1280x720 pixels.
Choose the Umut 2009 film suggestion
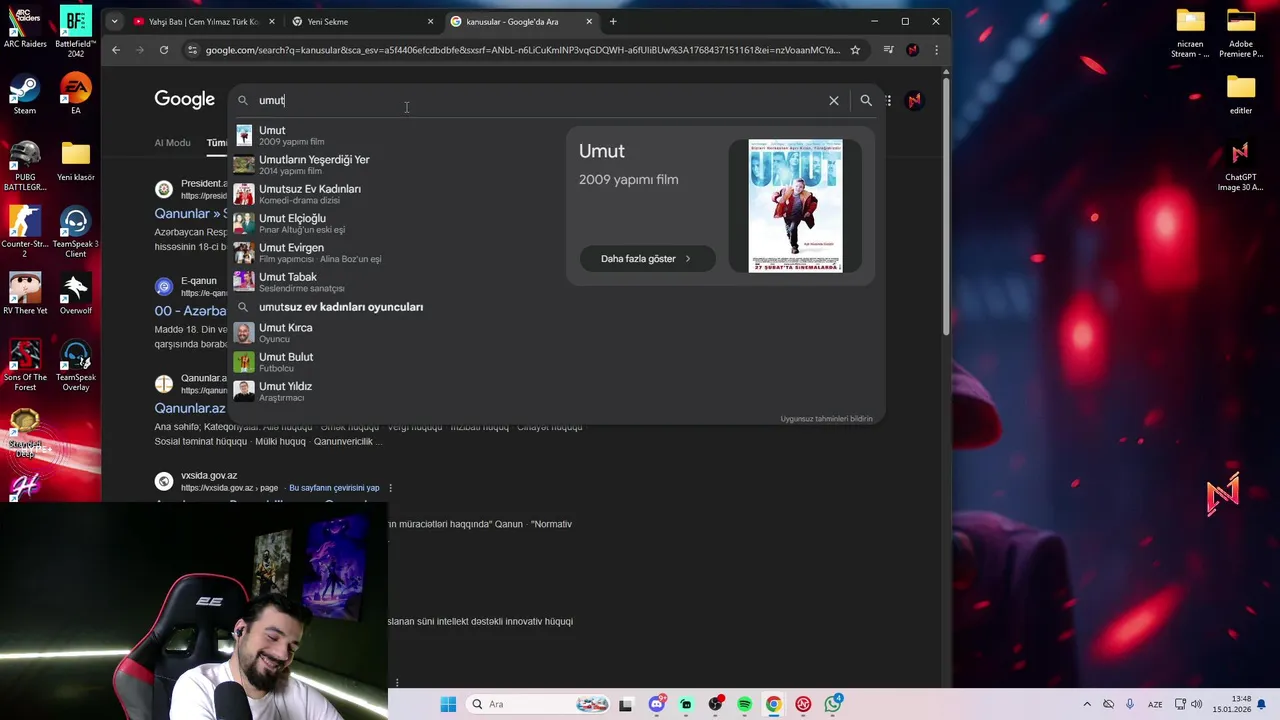[x=396, y=135]
